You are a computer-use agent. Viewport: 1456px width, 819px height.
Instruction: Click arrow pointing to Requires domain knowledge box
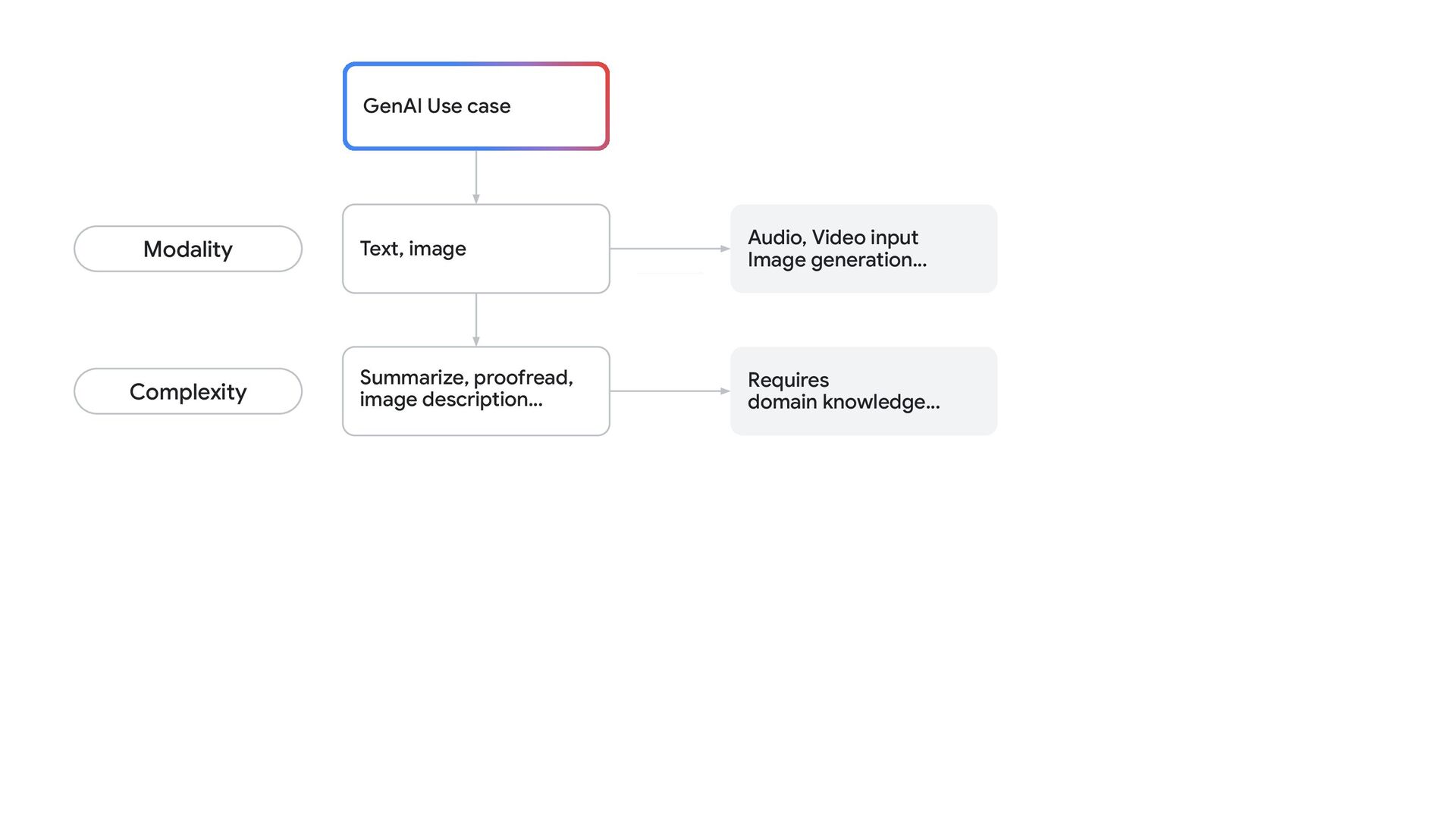point(669,391)
